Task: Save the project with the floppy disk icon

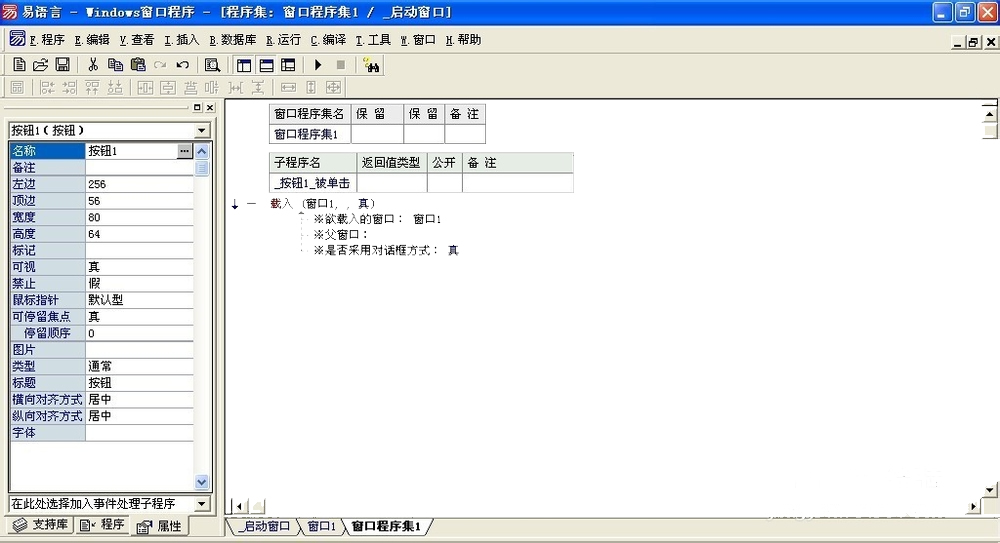Action: tap(62, 64)
